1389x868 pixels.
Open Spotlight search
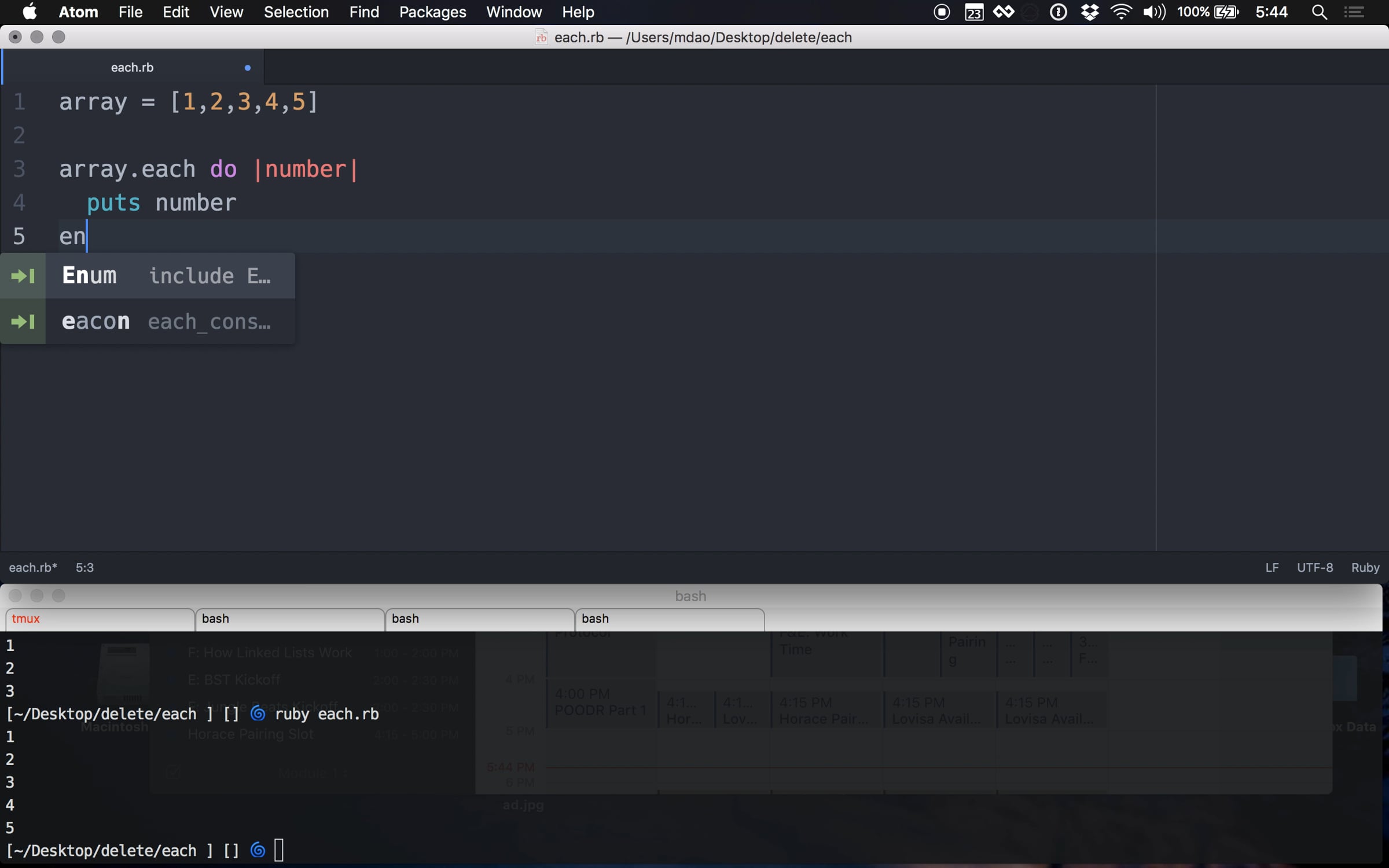[1319, 12]
